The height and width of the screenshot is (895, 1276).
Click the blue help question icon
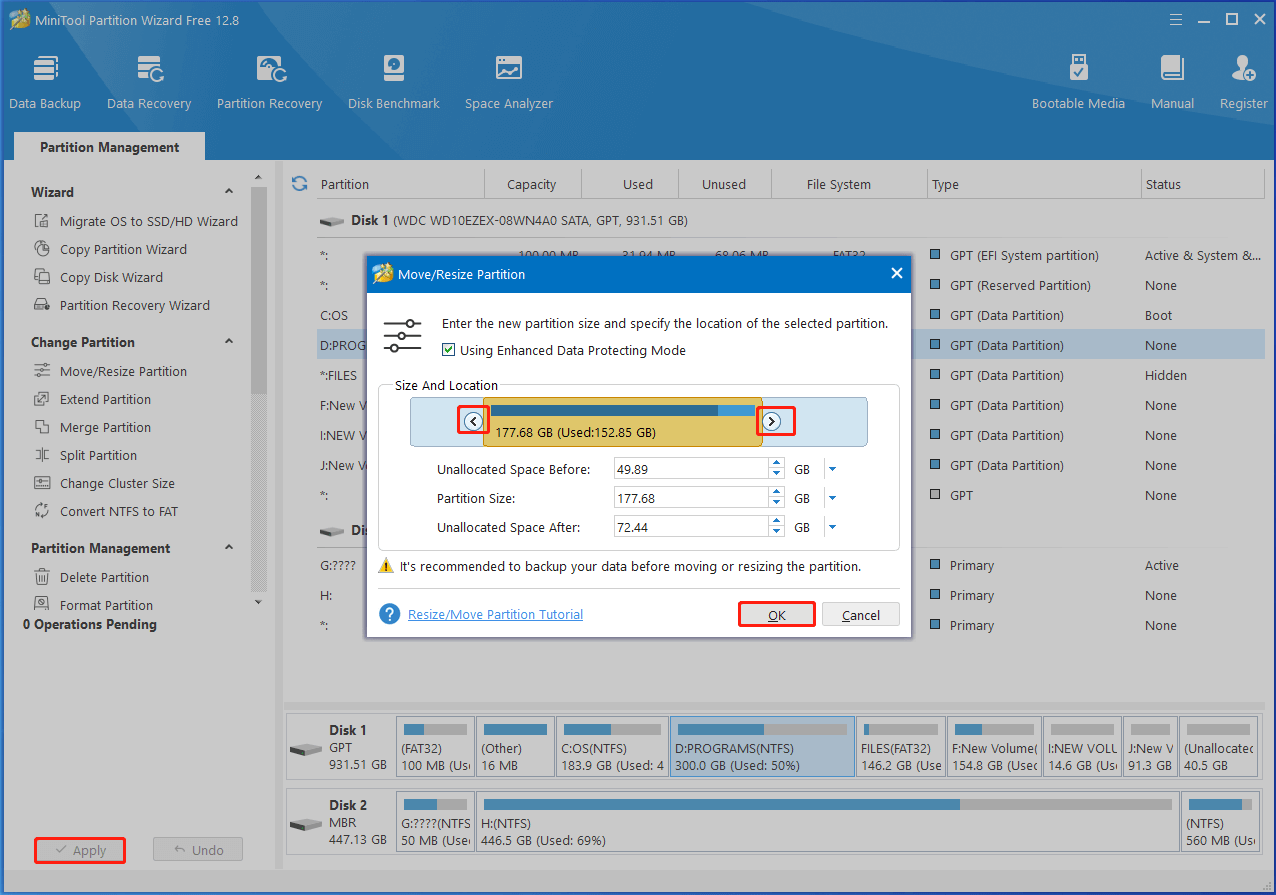click(390, 614)
